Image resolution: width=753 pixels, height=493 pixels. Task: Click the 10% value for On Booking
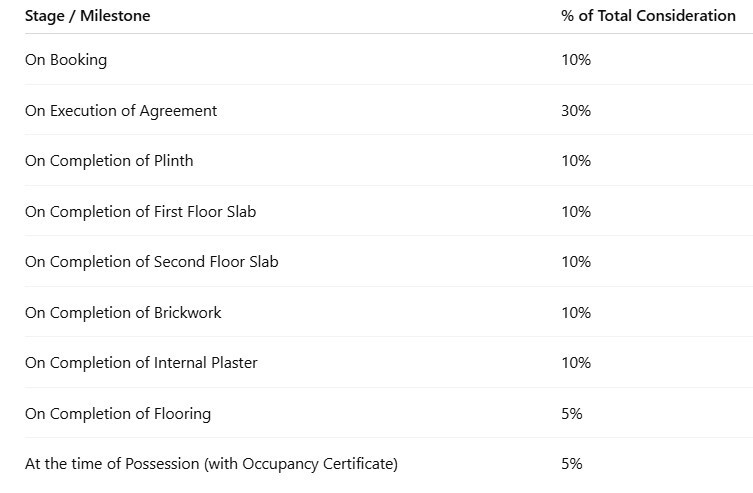(x=576, y=60)
